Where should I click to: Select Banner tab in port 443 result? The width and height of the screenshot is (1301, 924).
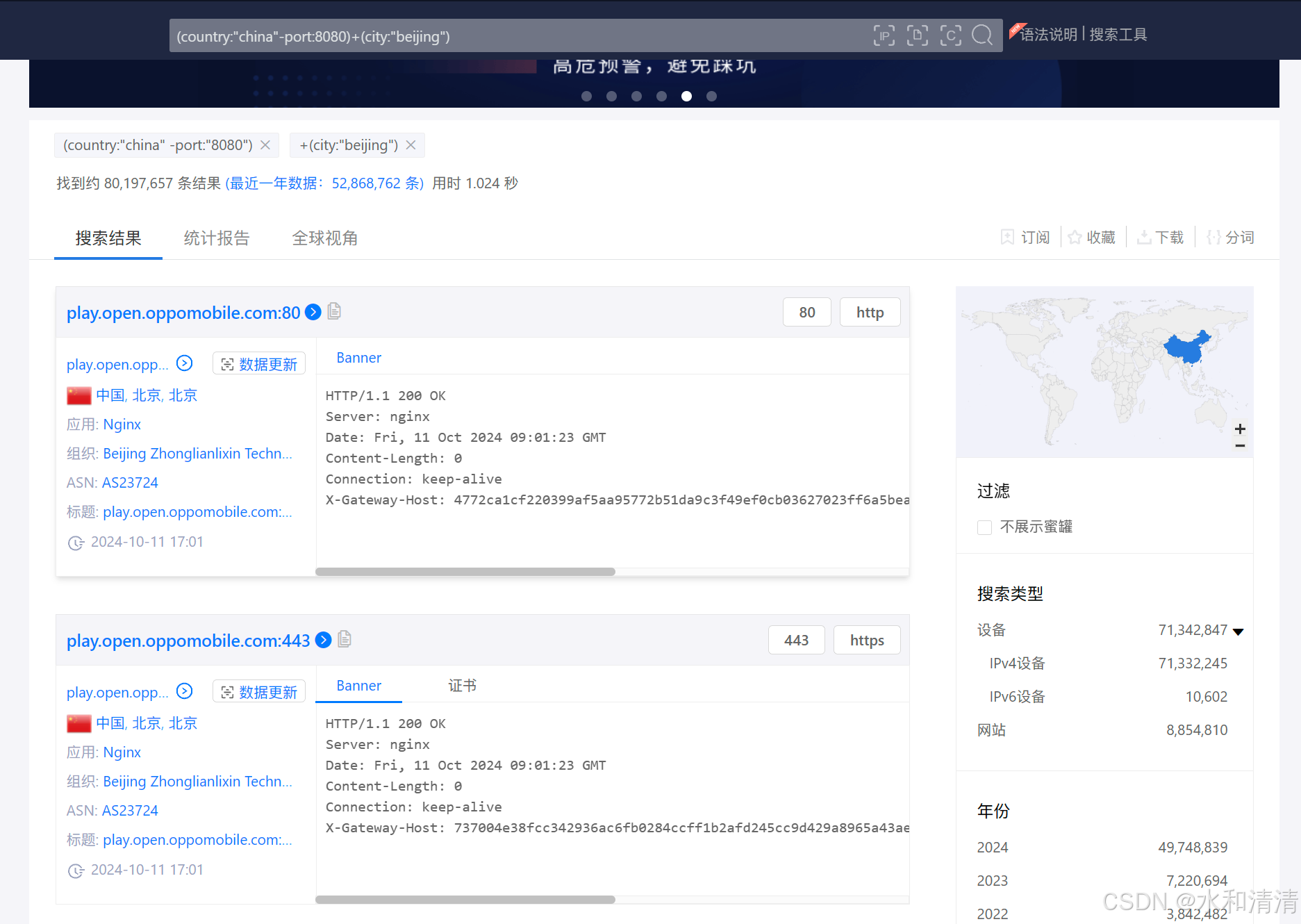tap(358, 686)
